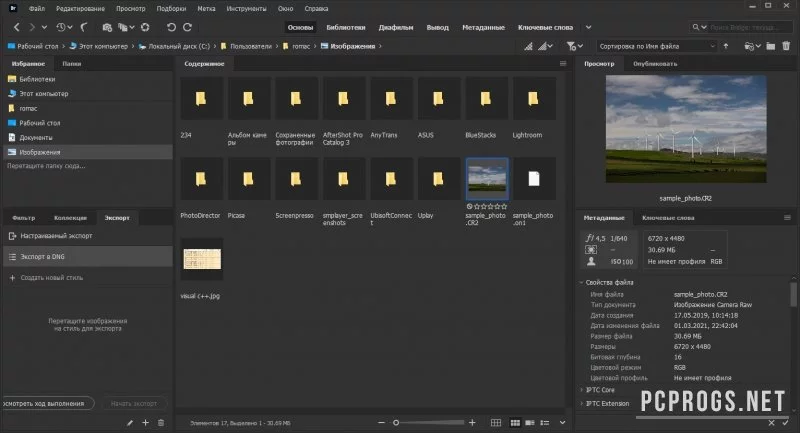The height and width of the screenshot is (433, 800).
Task: Click trash icon in the path bar
Action: tap(786, 46)
